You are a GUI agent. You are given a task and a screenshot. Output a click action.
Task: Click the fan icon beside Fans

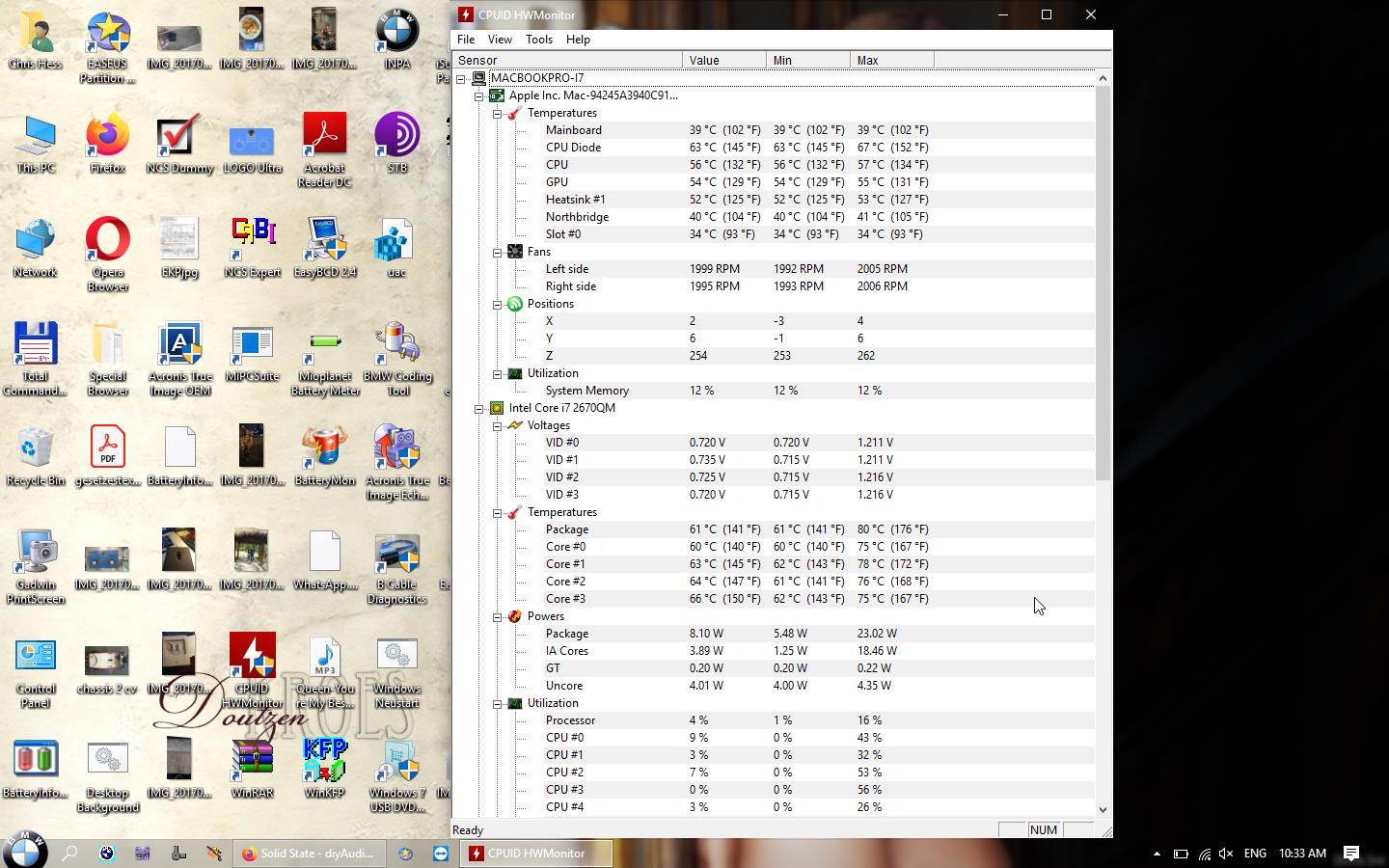tap(515, 252)
